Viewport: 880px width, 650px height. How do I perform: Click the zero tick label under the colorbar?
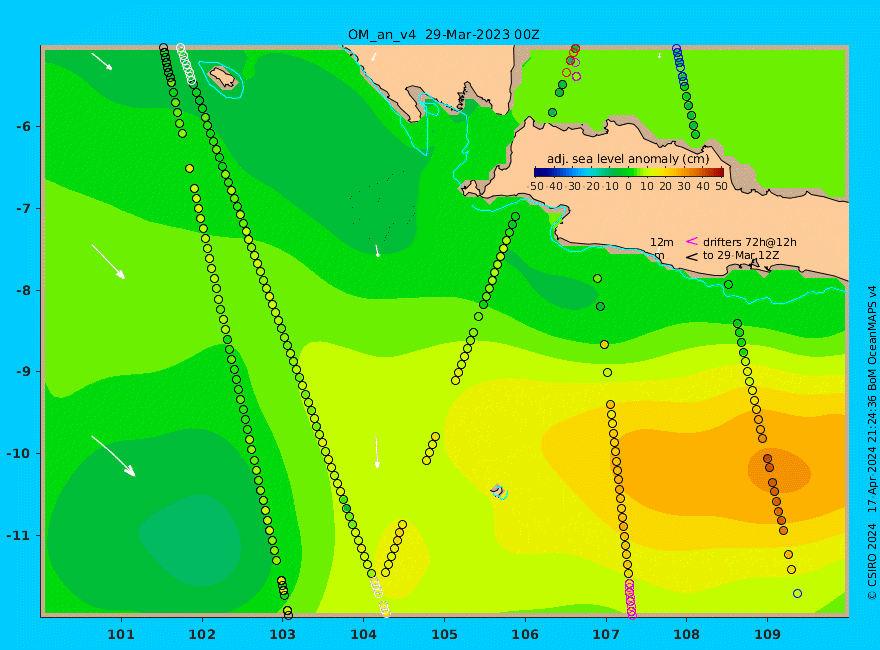[x=629, y=186]
